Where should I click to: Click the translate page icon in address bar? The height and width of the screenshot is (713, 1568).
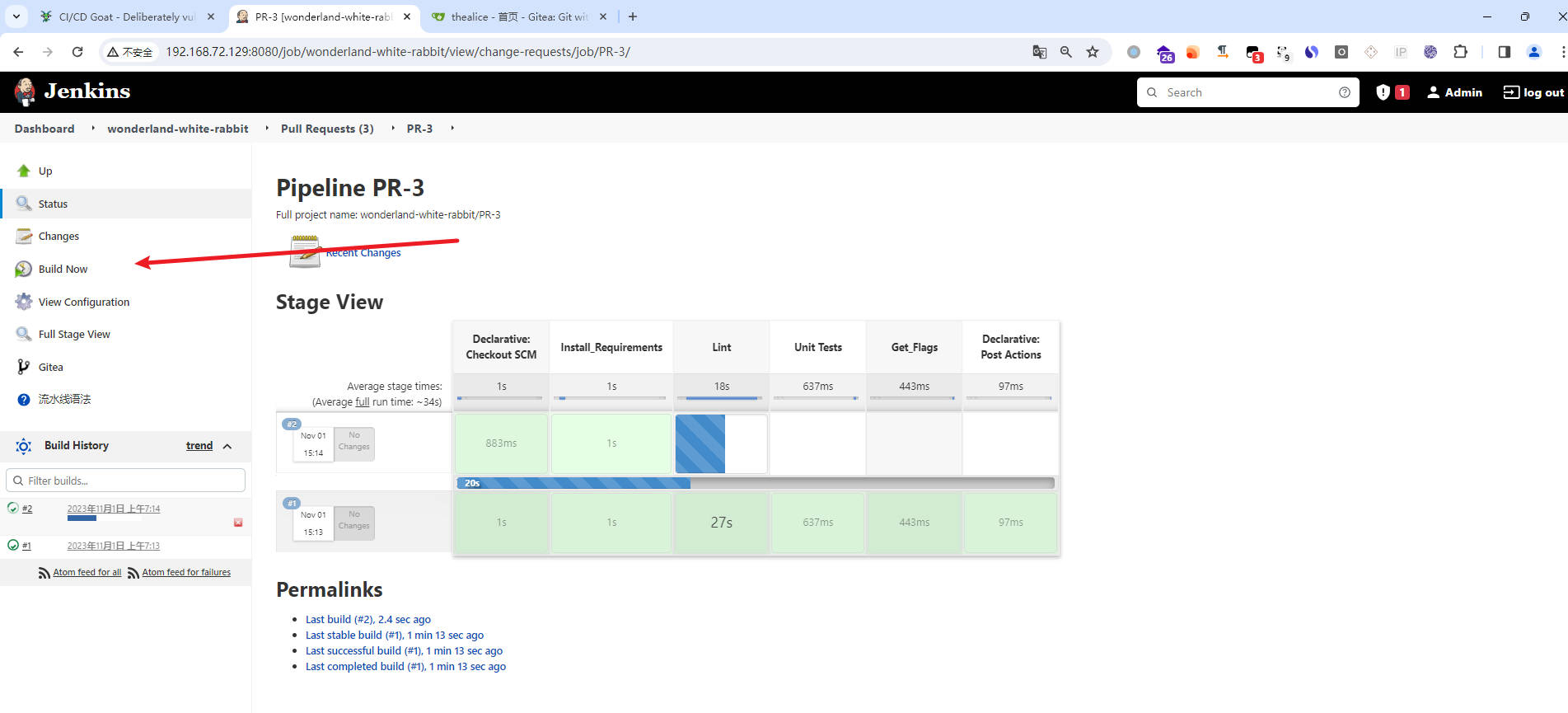(1040, 52)
